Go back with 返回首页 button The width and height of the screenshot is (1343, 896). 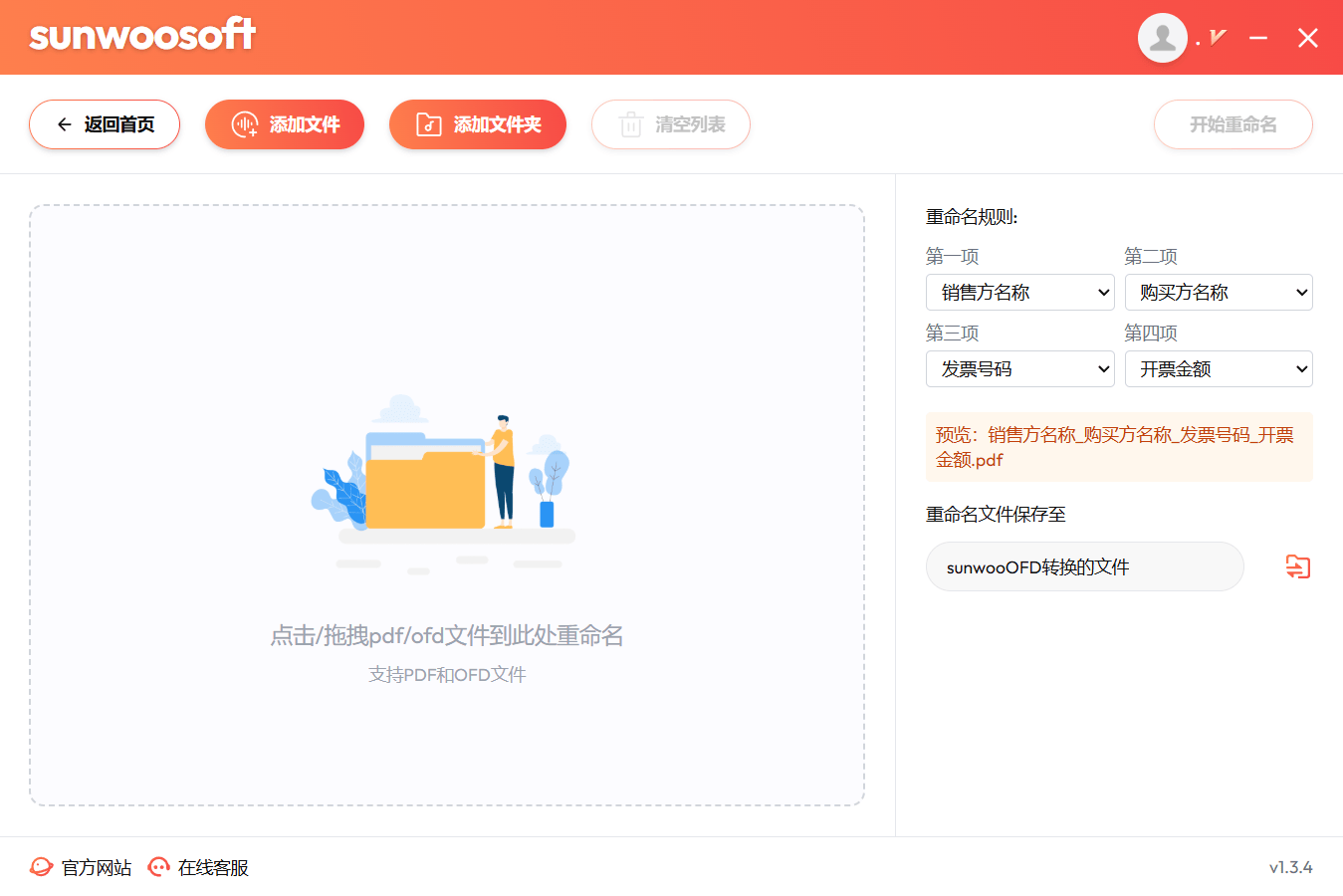coord(105,124)
